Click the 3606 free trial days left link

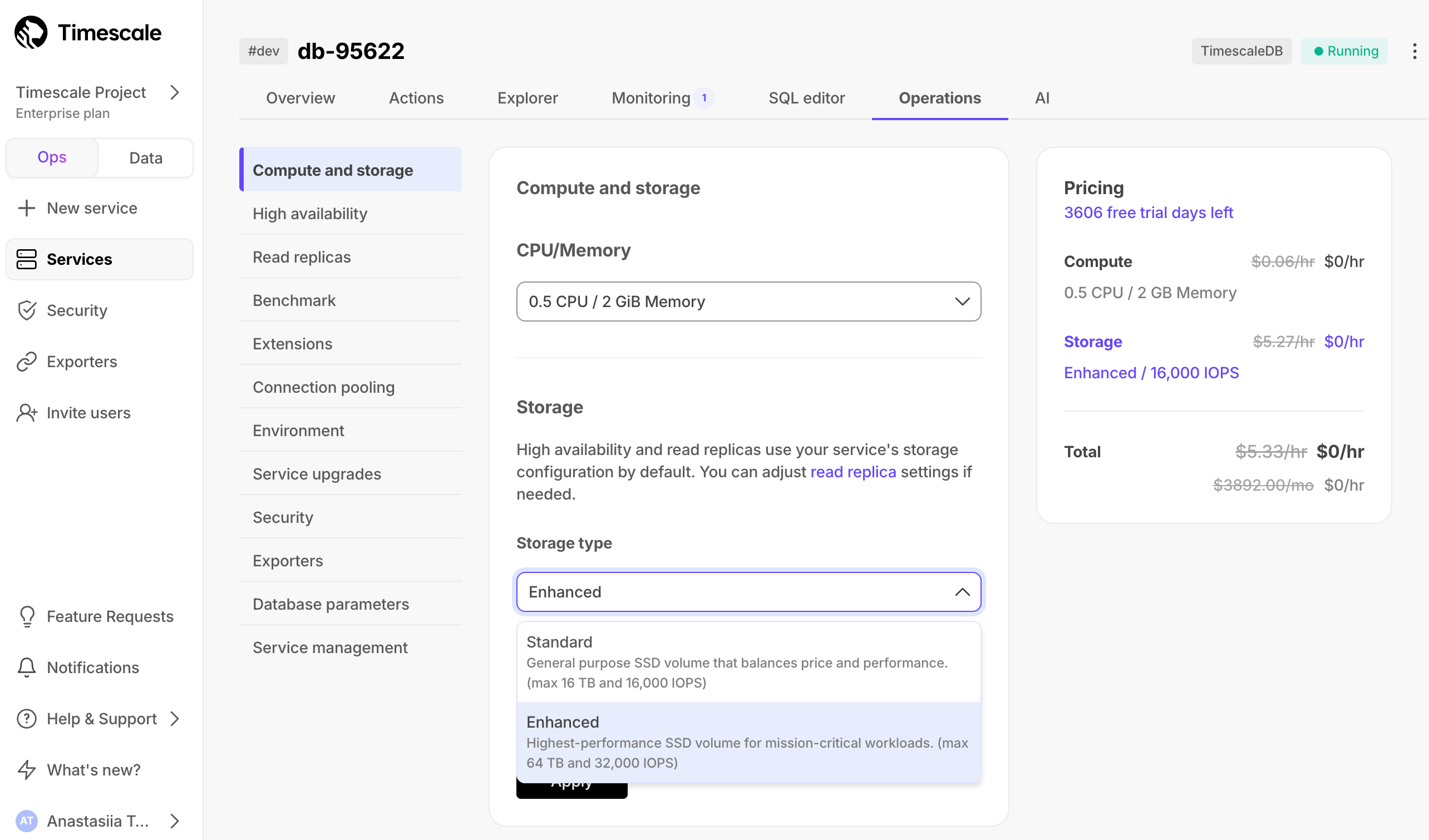[1149, 213]
